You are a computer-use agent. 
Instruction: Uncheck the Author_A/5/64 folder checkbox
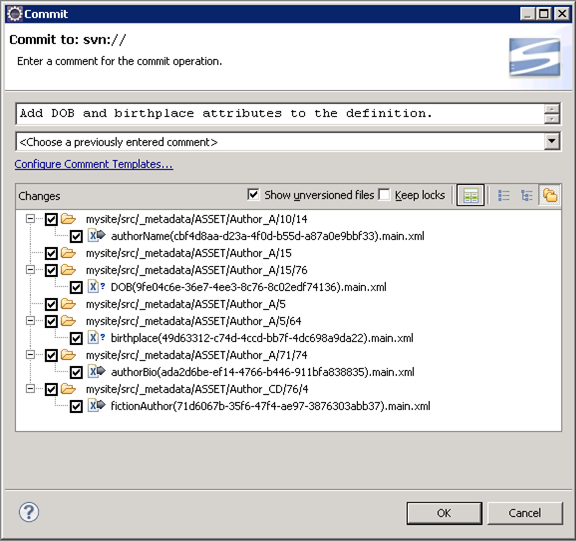(x=51, y=322)
